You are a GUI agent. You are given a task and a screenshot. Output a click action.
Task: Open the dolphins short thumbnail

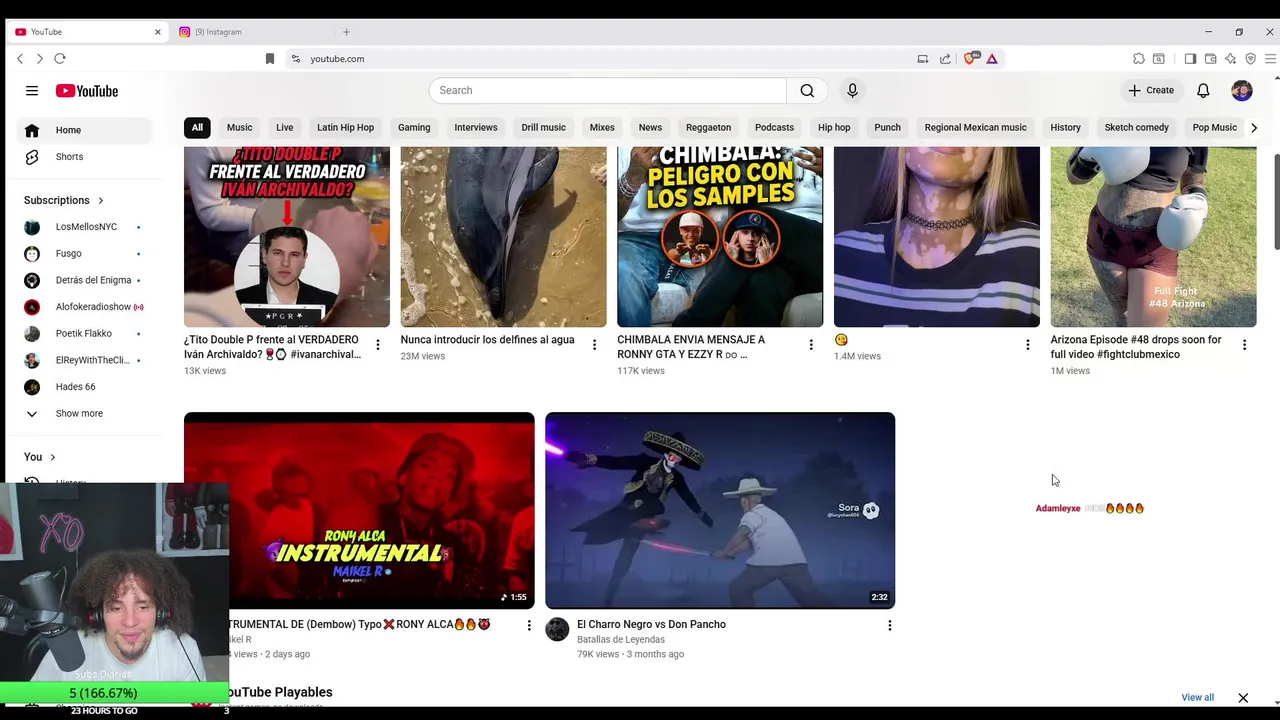point(503,237)
